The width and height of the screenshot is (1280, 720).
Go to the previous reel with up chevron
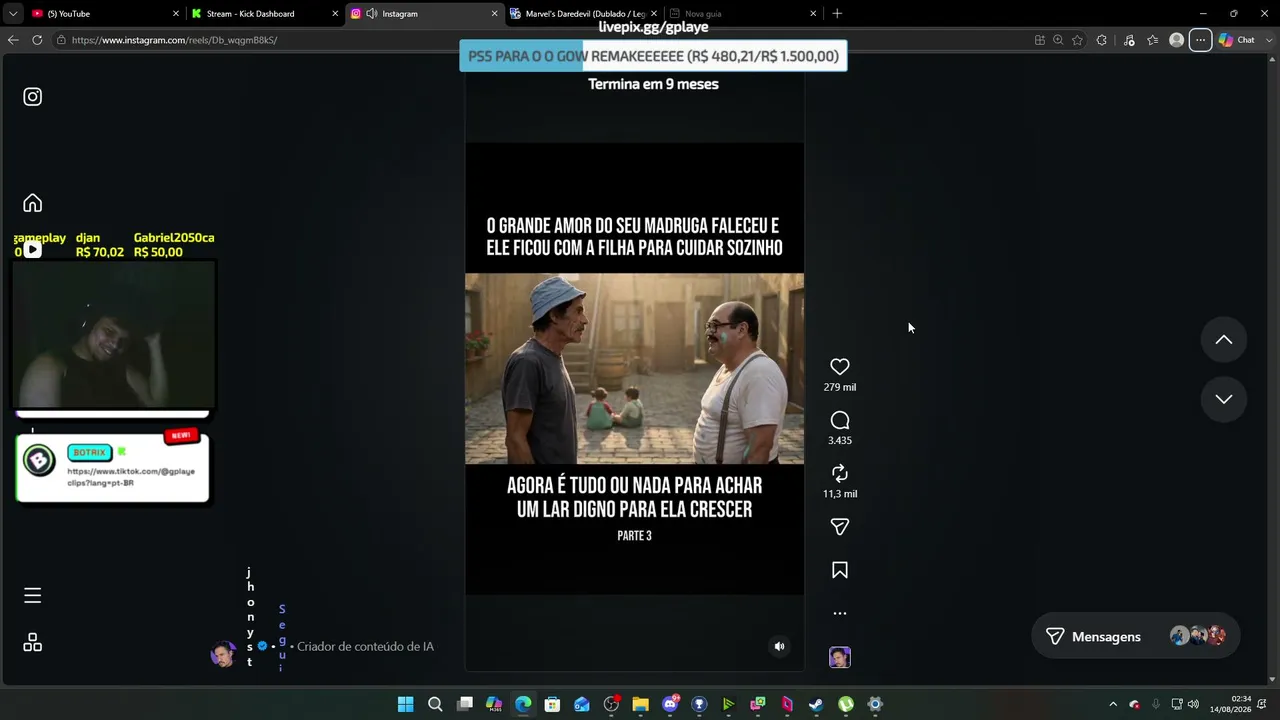tap(1224, 340)
